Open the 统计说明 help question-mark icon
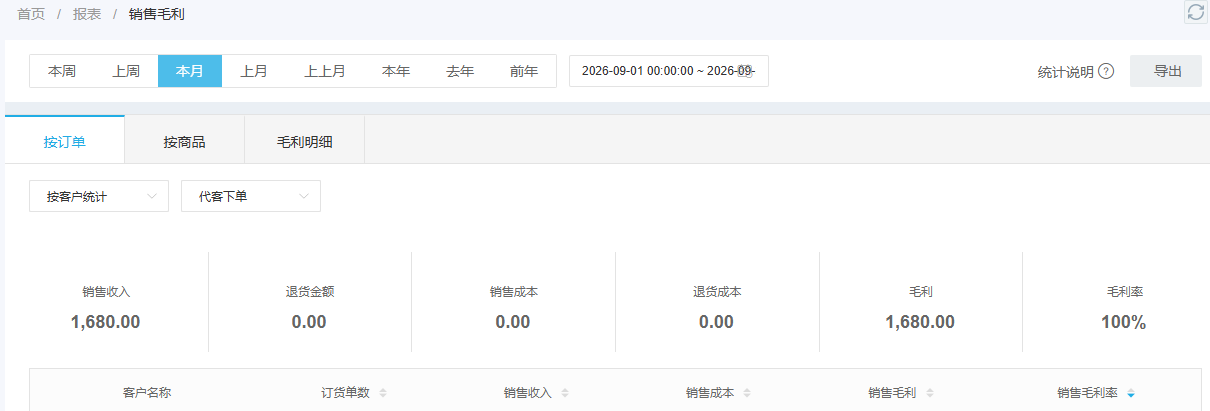Screen dimensions: 1210x411 1106,72
